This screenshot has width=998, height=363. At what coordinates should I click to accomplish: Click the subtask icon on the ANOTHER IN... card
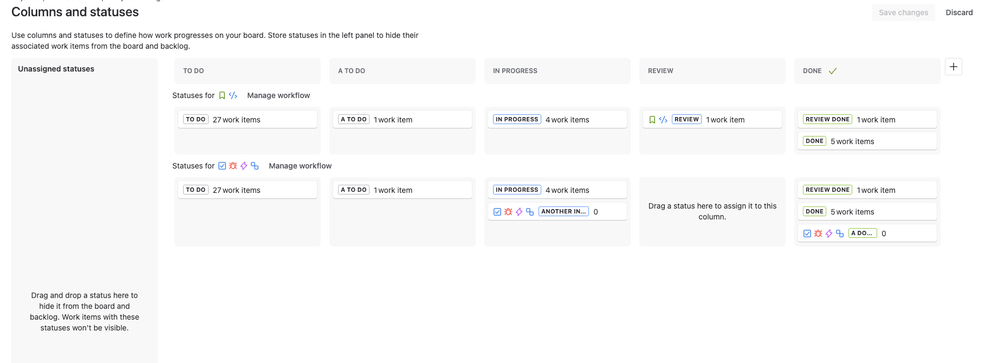coord(530,211)
